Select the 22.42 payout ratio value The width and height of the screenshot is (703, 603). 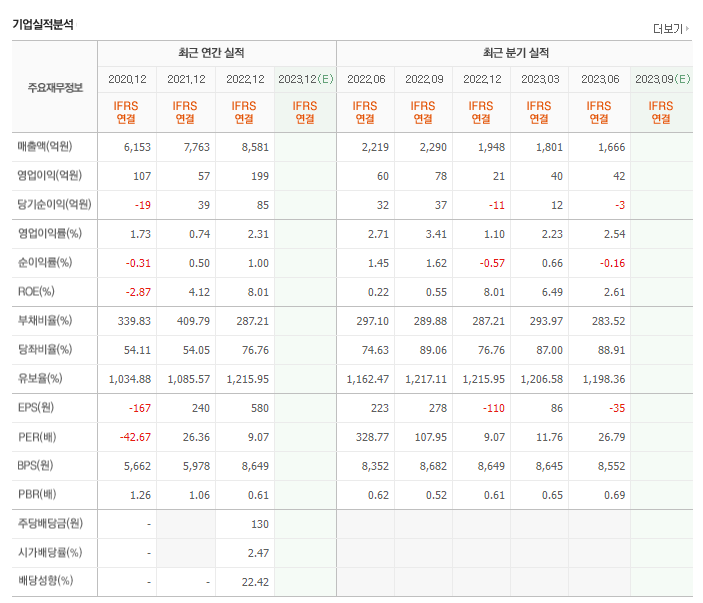(x=255, y=582)
